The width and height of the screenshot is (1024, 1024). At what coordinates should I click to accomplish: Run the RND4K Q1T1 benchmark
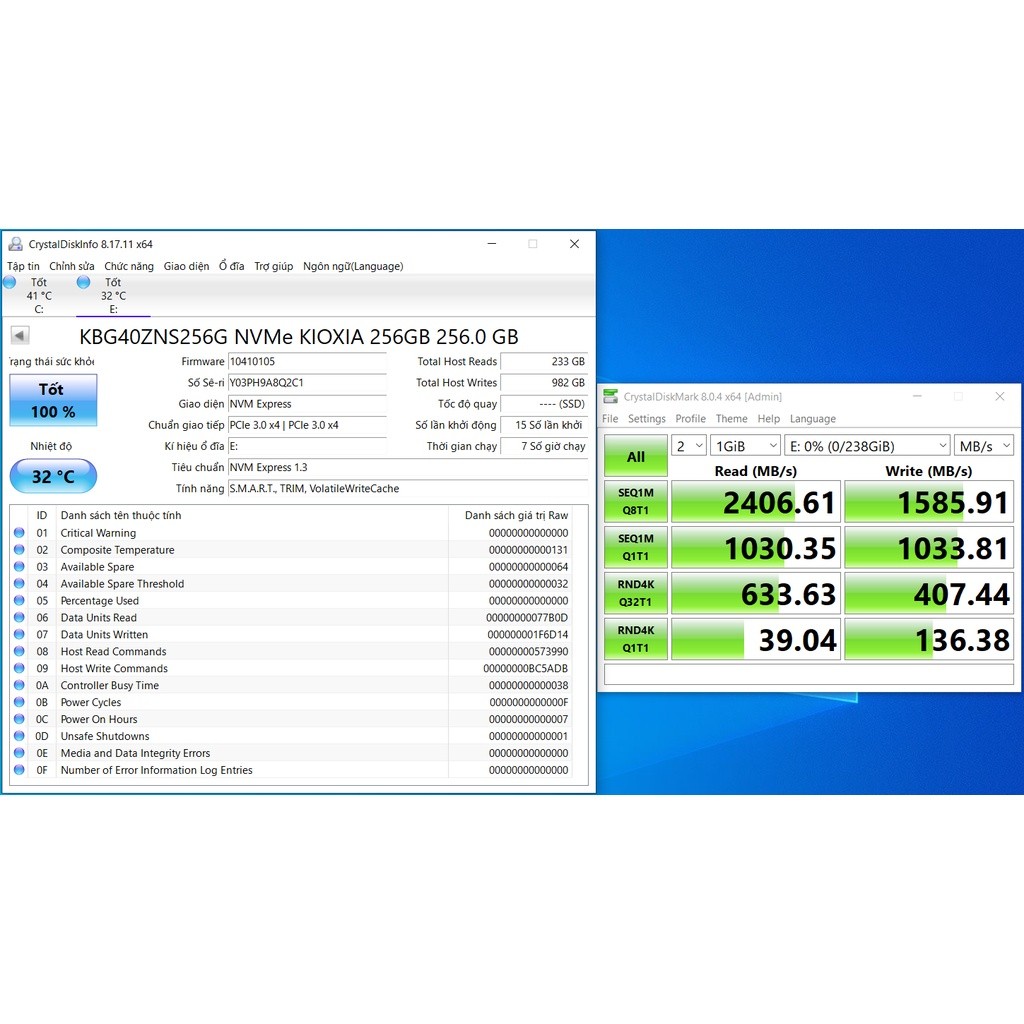coord(635,639)
